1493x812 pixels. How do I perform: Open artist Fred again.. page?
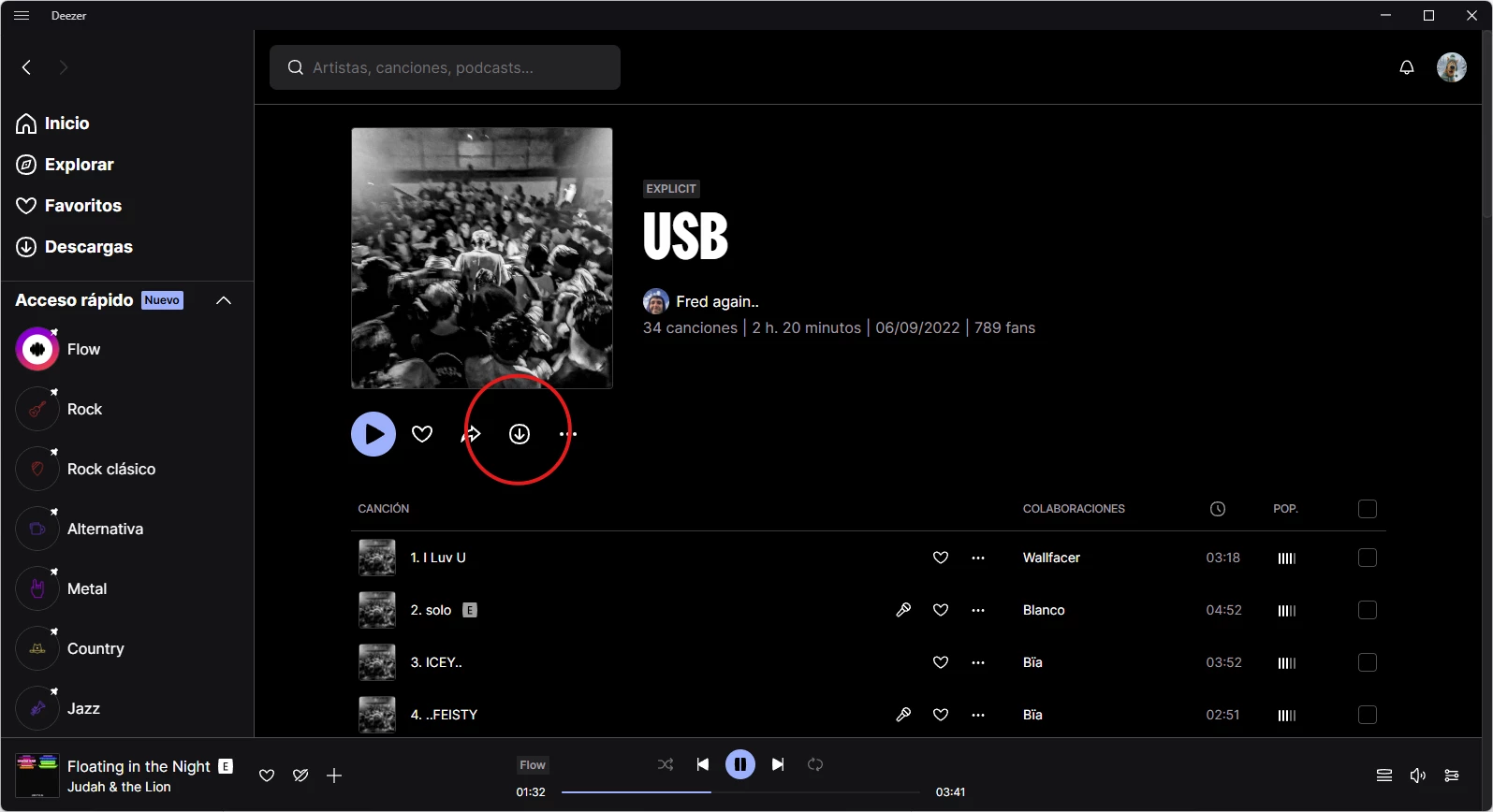pyautogui.click(x=717, y=301)
